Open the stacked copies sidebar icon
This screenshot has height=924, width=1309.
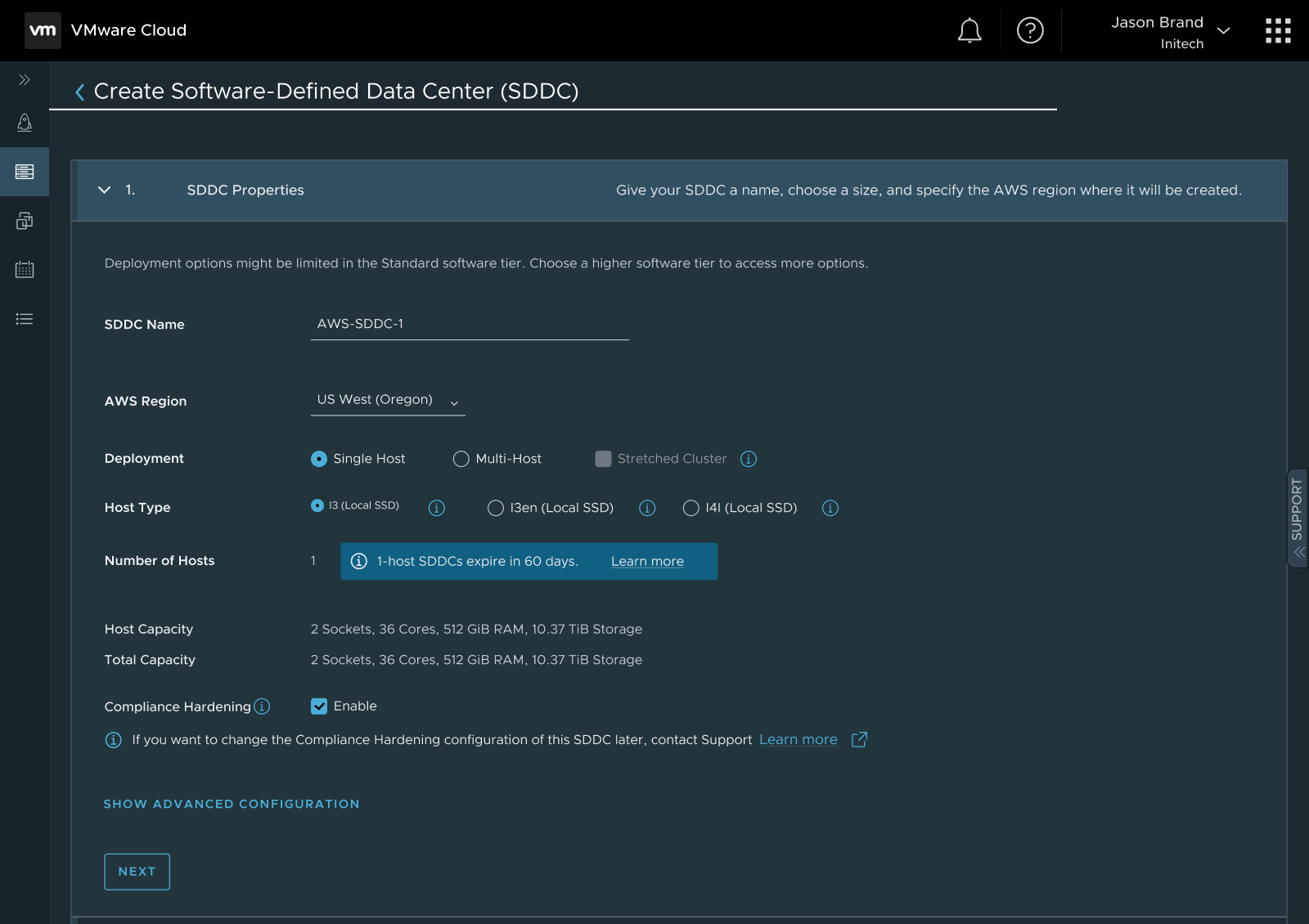point(25,221)
